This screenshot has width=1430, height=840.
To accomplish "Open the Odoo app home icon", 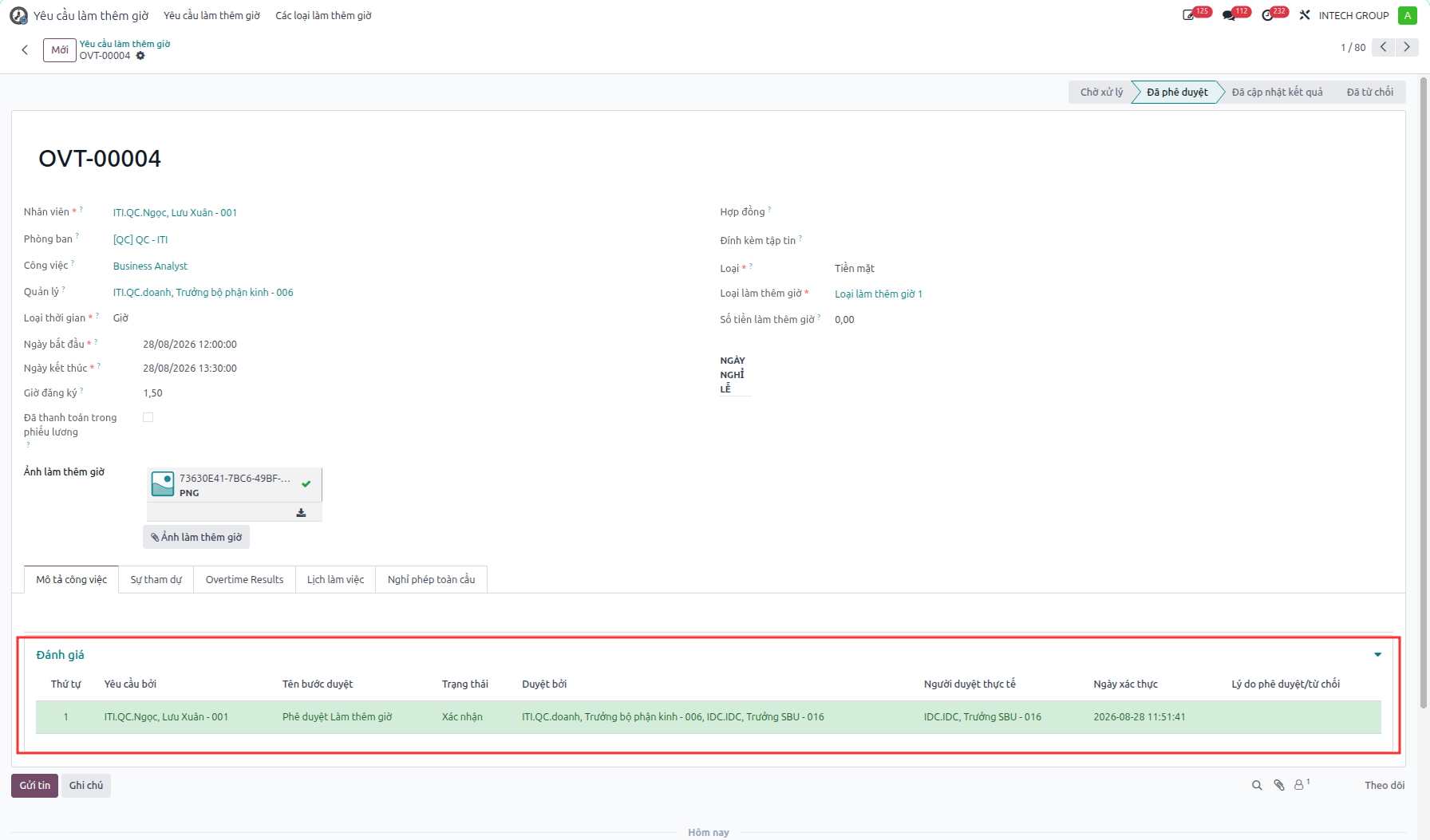I will (x=18, y=15).
